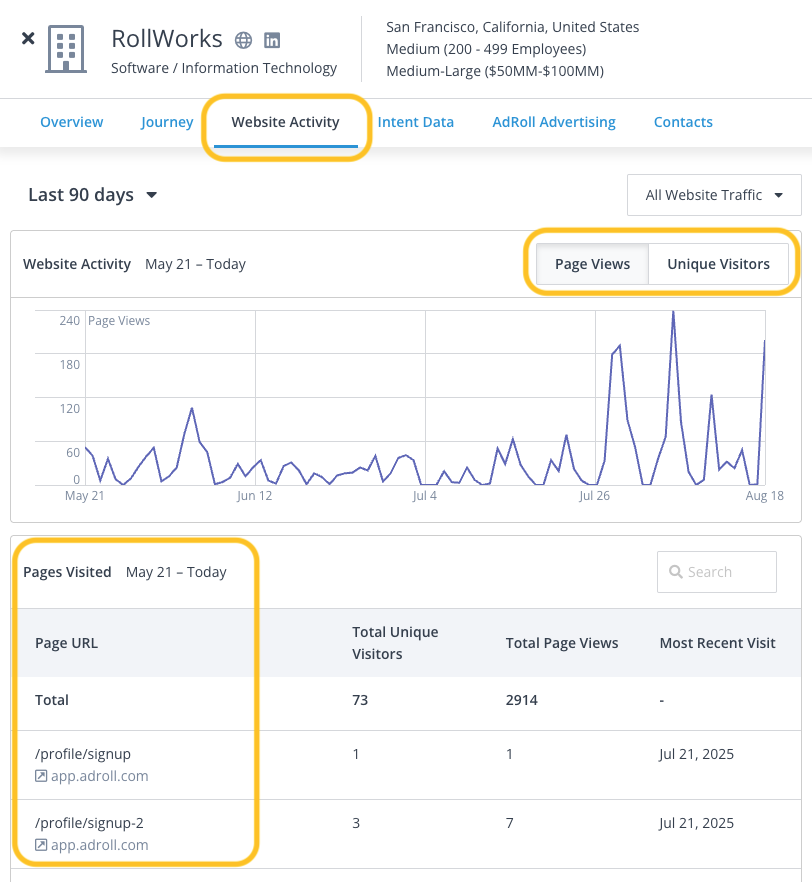Click the magnifier icon in the Search box

click(x=676, y=571)
